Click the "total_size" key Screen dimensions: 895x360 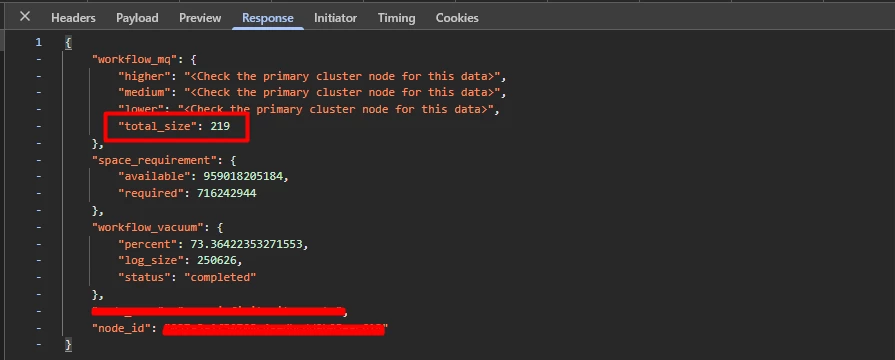click(x=157, y=126)
